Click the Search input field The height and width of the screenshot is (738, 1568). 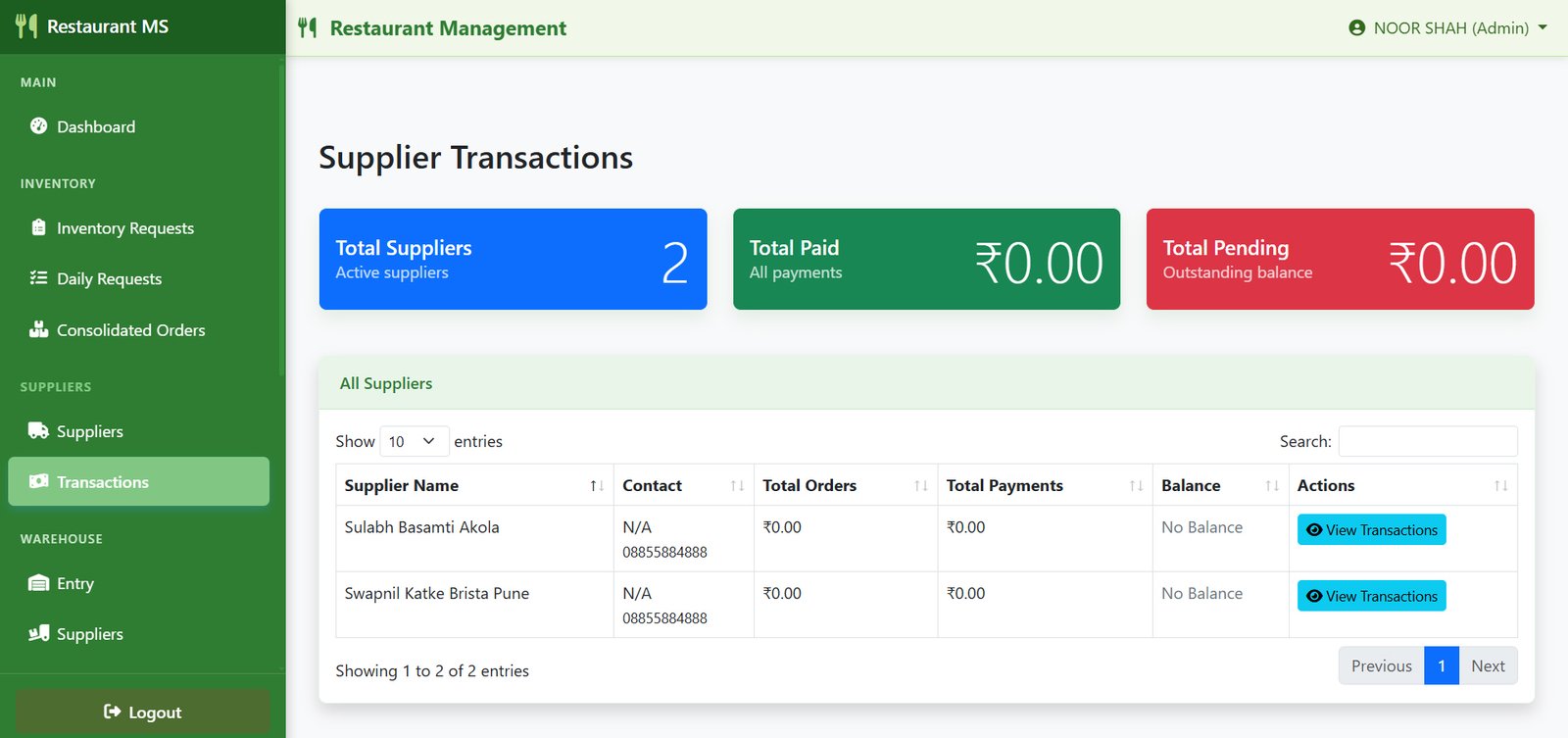[1428, 441]
